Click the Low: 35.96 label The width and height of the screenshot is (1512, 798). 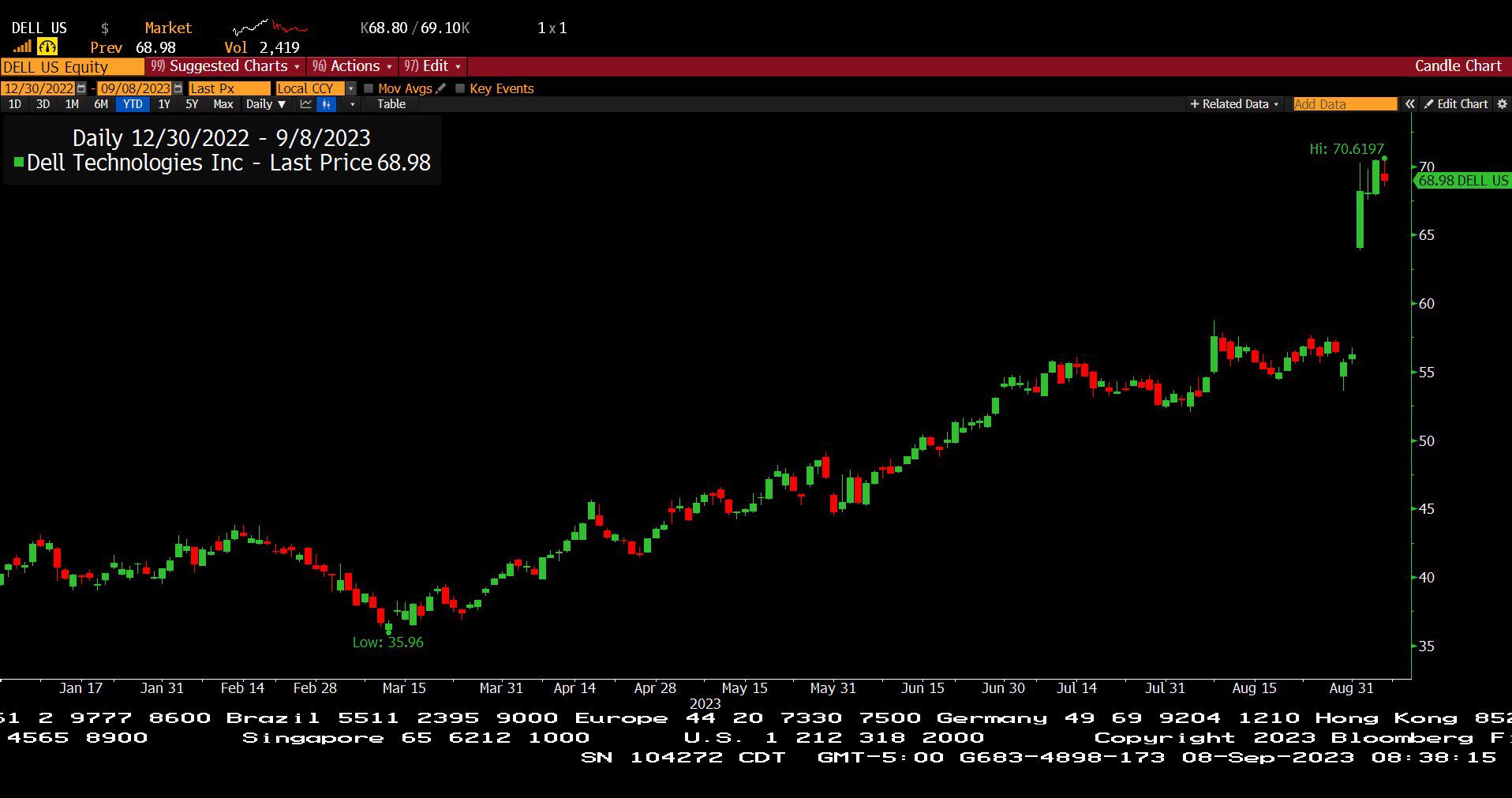(x=387, y=643)
